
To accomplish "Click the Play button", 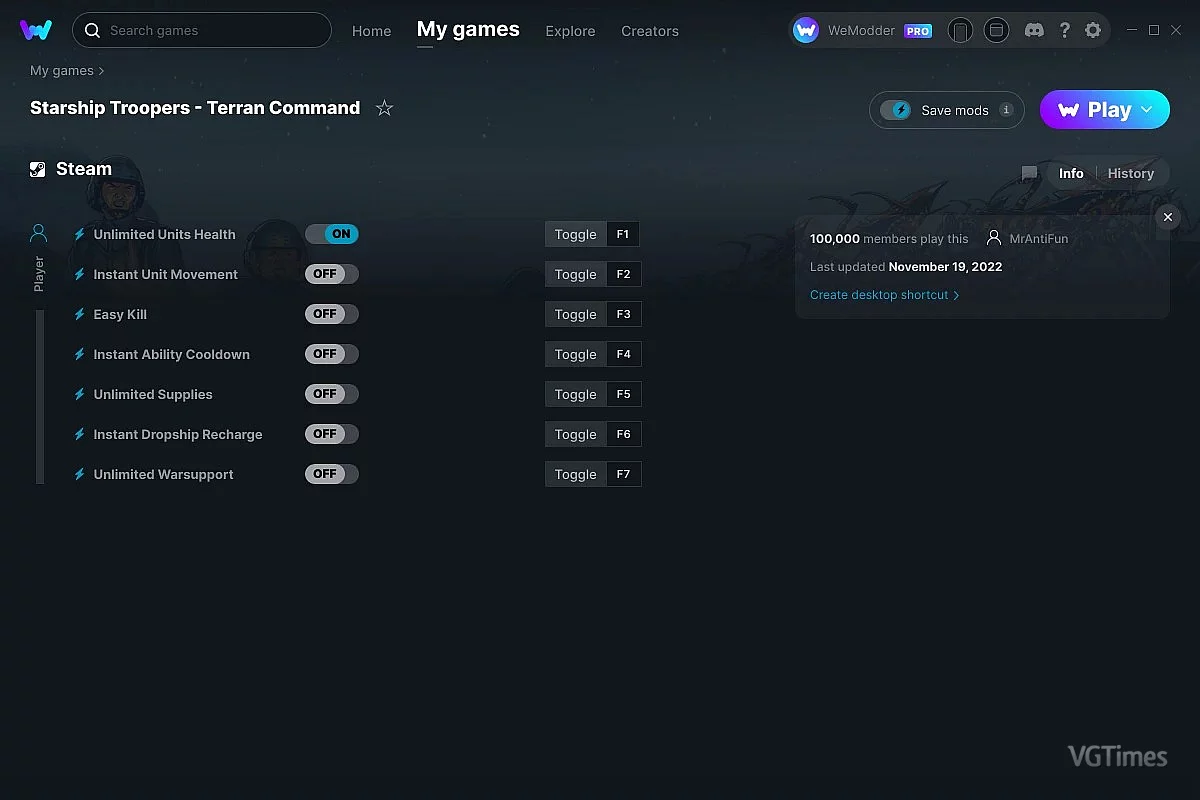I will 1105,110.
